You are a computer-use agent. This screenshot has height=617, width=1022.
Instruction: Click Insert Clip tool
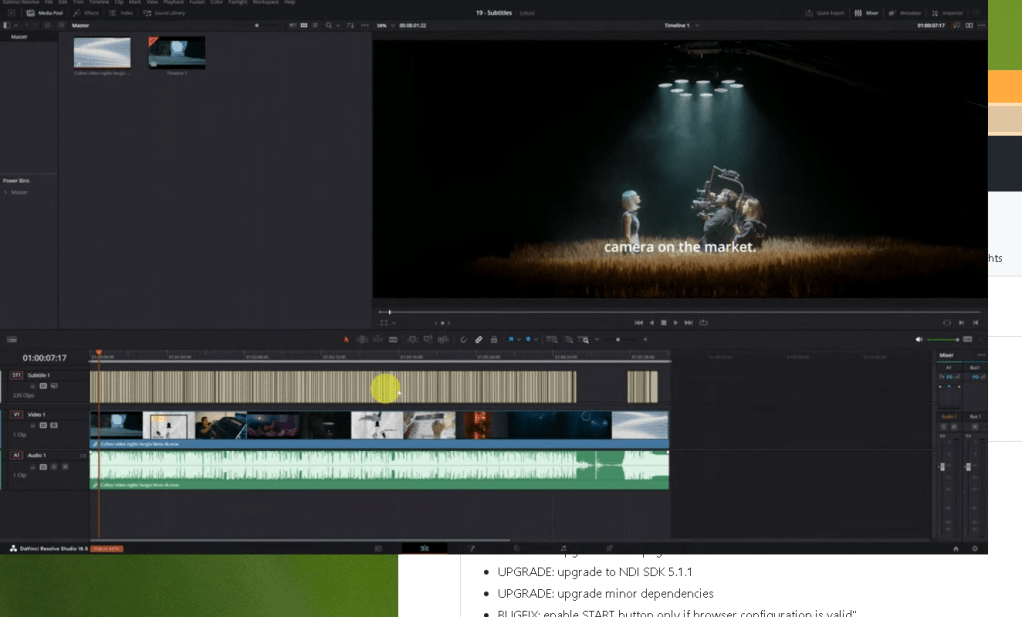click(x=413, y=339)
